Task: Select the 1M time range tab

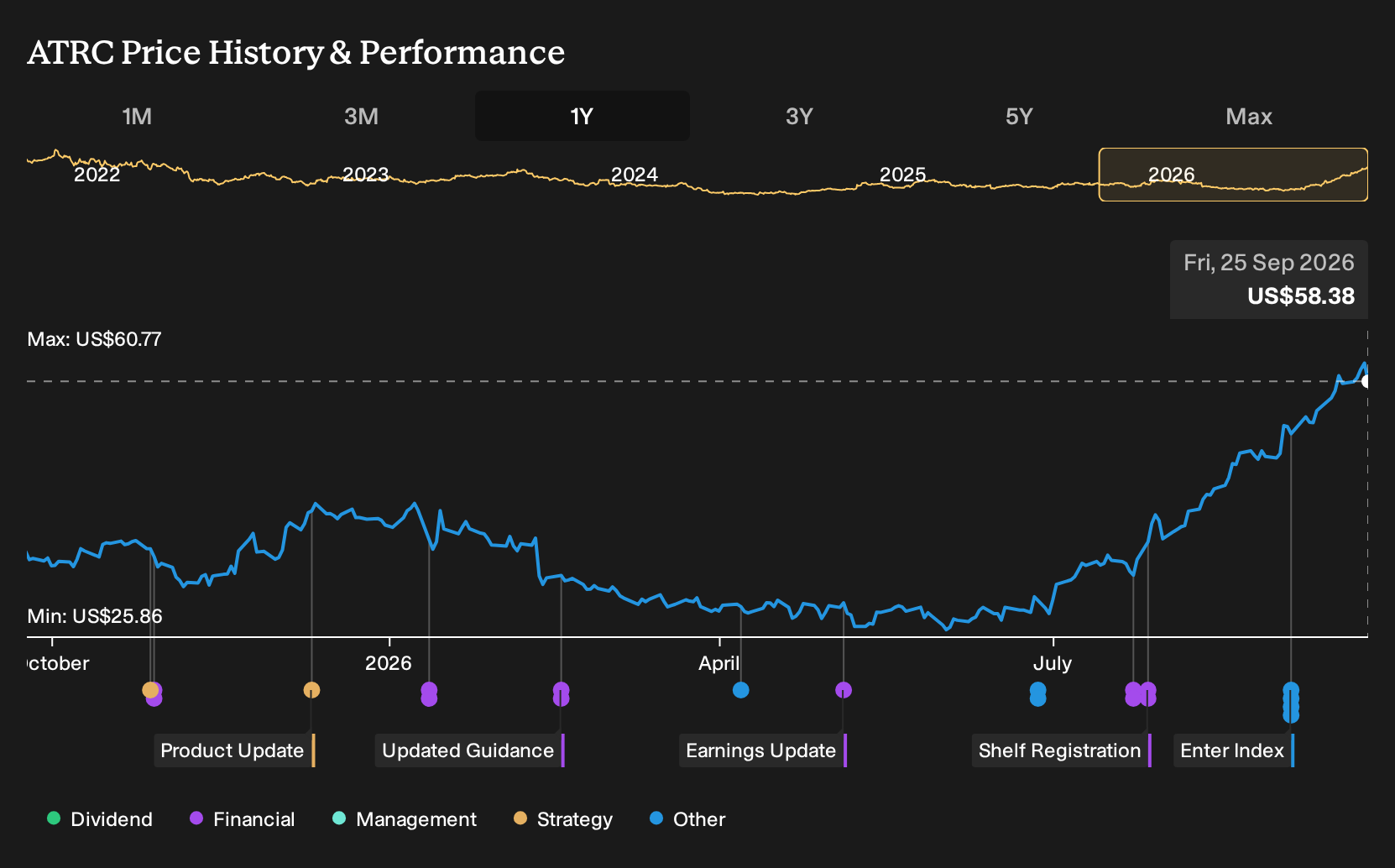Action: [x=137, y=116]
